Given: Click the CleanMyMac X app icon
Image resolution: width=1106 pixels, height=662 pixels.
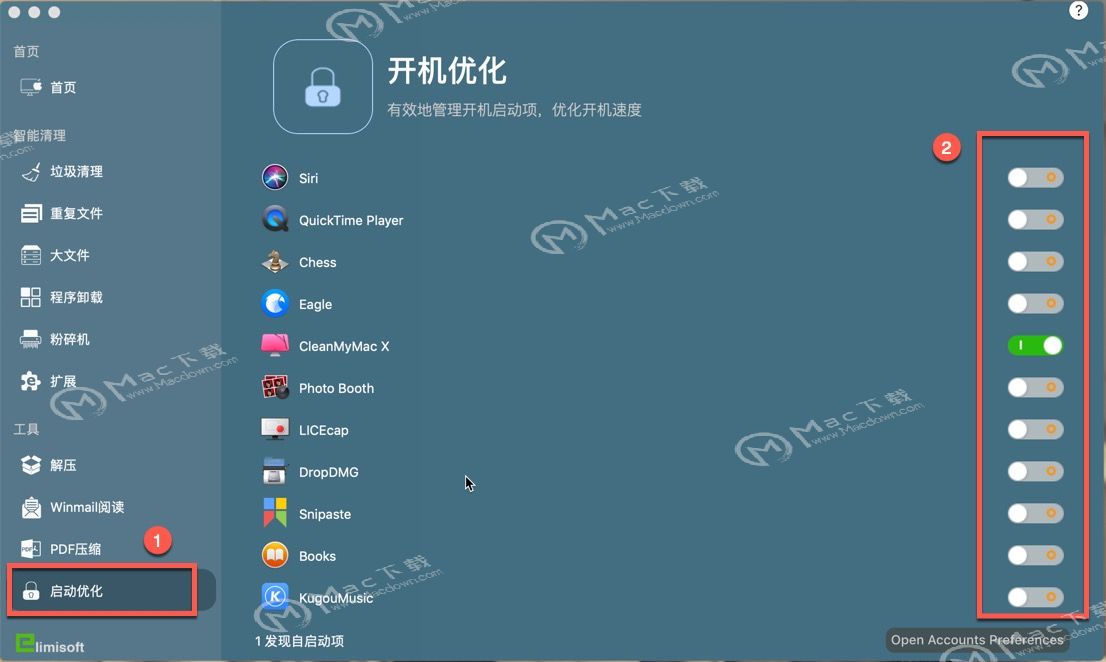Looking at the screenshot, I should 275,345.
